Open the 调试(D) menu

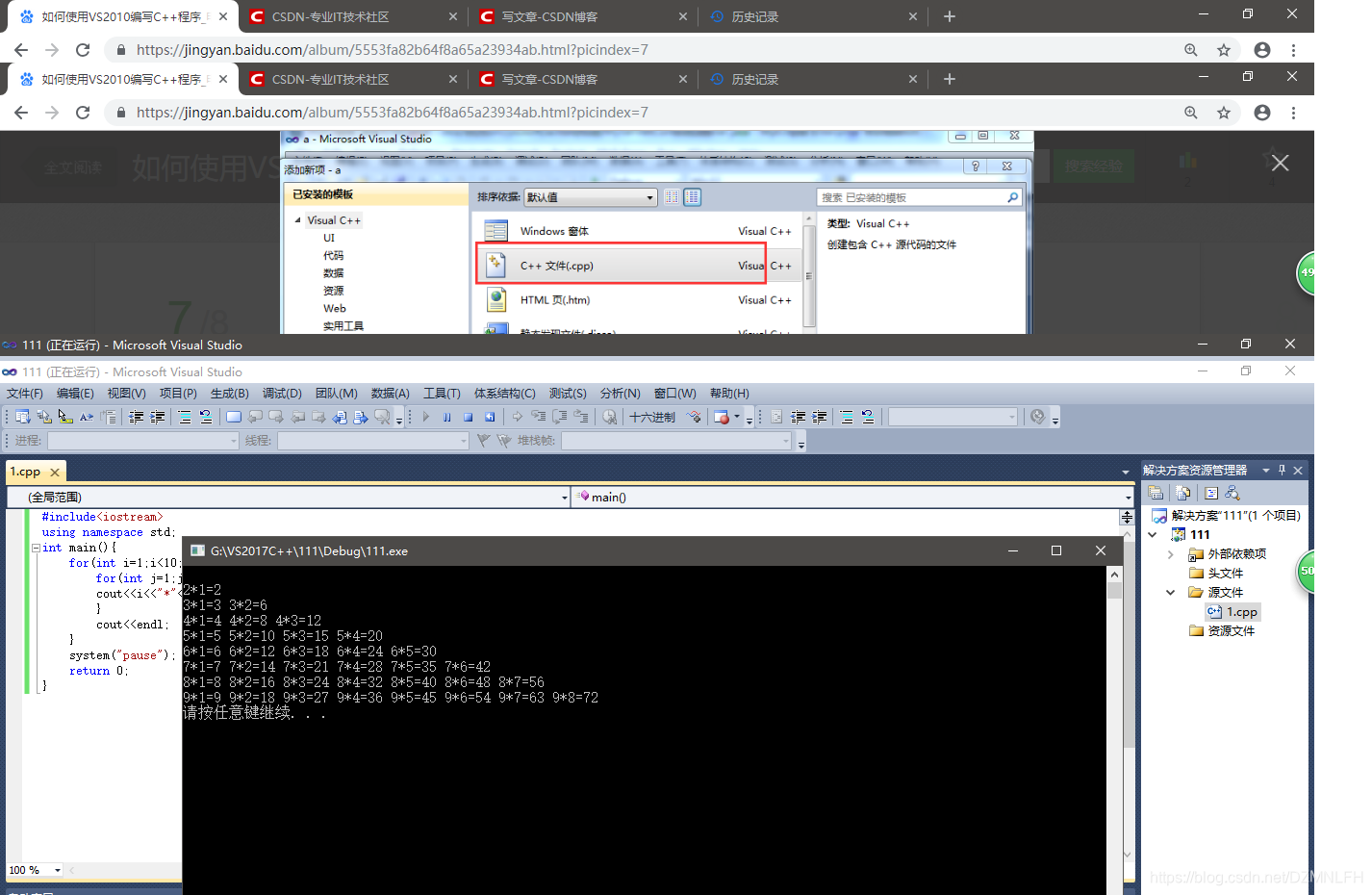282,393
